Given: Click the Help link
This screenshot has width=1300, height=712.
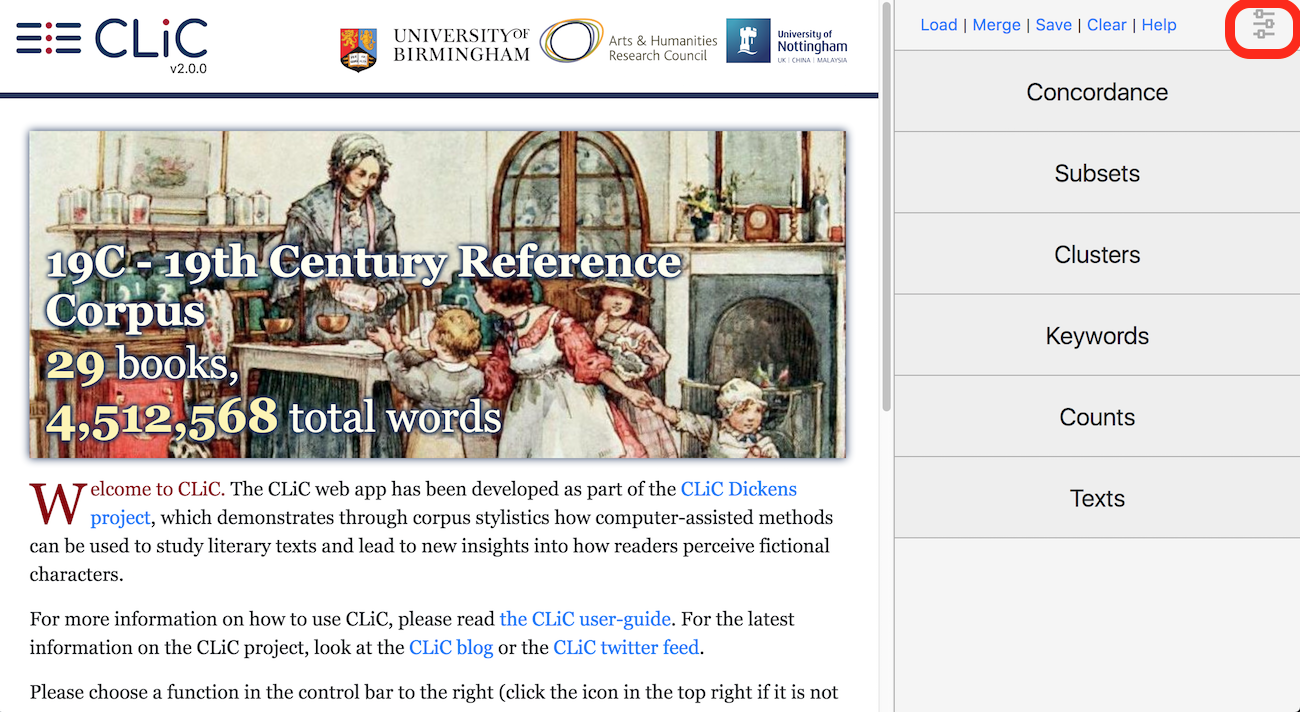Looking at the screenshot, I should [1159, 25].
